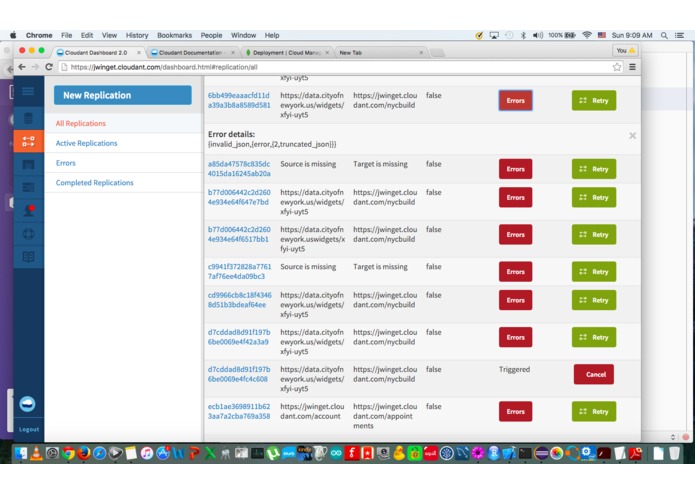Show errors for replication ending 647e7bd
Image resolution: width=695 pixels, height=494 pixels.
point(515,197)
